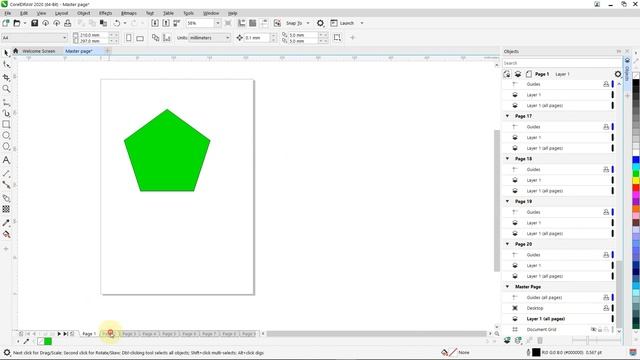This screenshot has height=360, width=640.
Task: Open the zoom level dropdown
Action: pos(218,23)
